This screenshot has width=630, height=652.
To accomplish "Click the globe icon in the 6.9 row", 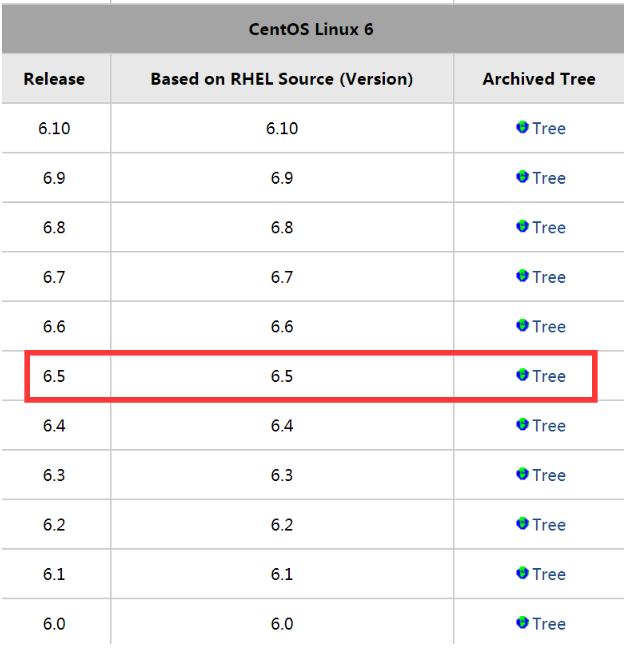I will 522,177.
